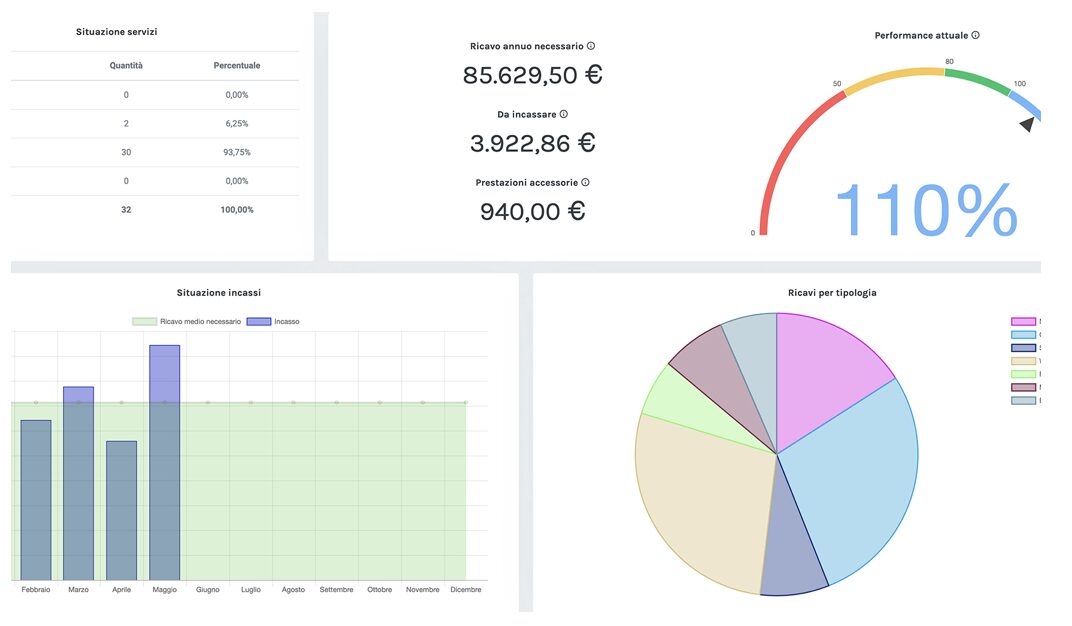Image resolution: width=1072 pixels, height=626 pixels.
Task: Select the Marzo bar in the chart
Action: (78, 482)
